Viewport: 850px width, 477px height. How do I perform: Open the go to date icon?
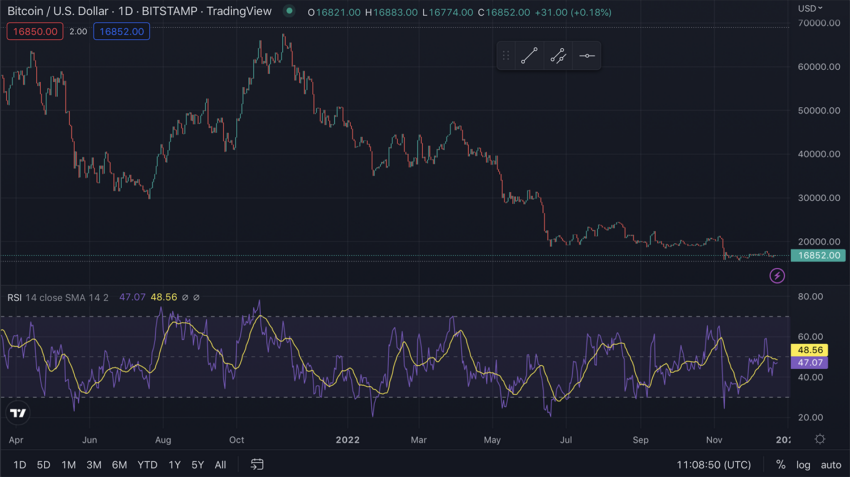[257, 465]
